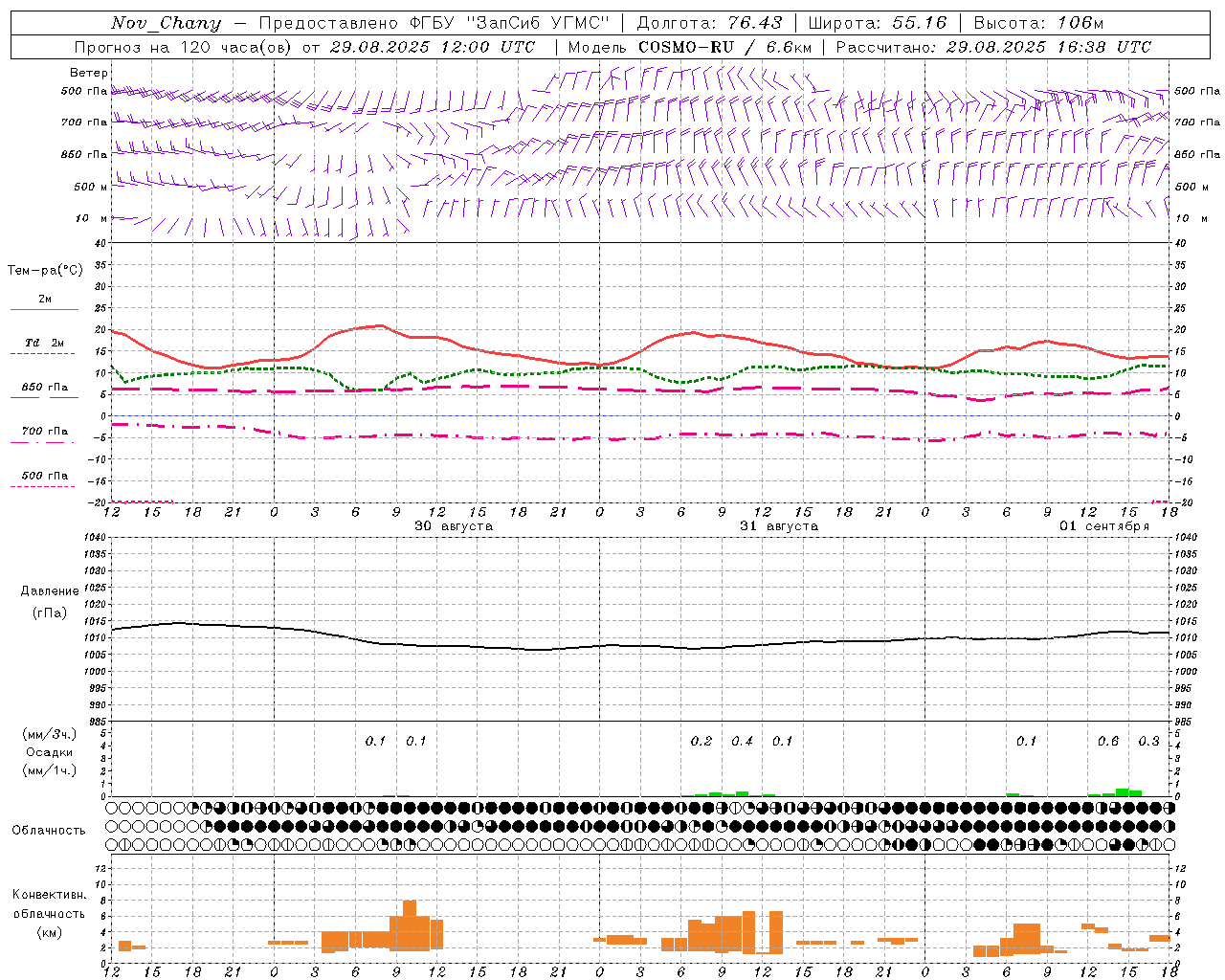Click the forecast start 29.08.2025 12:00 UTC
Screen dimensions: 1225x980
point(432,47)
